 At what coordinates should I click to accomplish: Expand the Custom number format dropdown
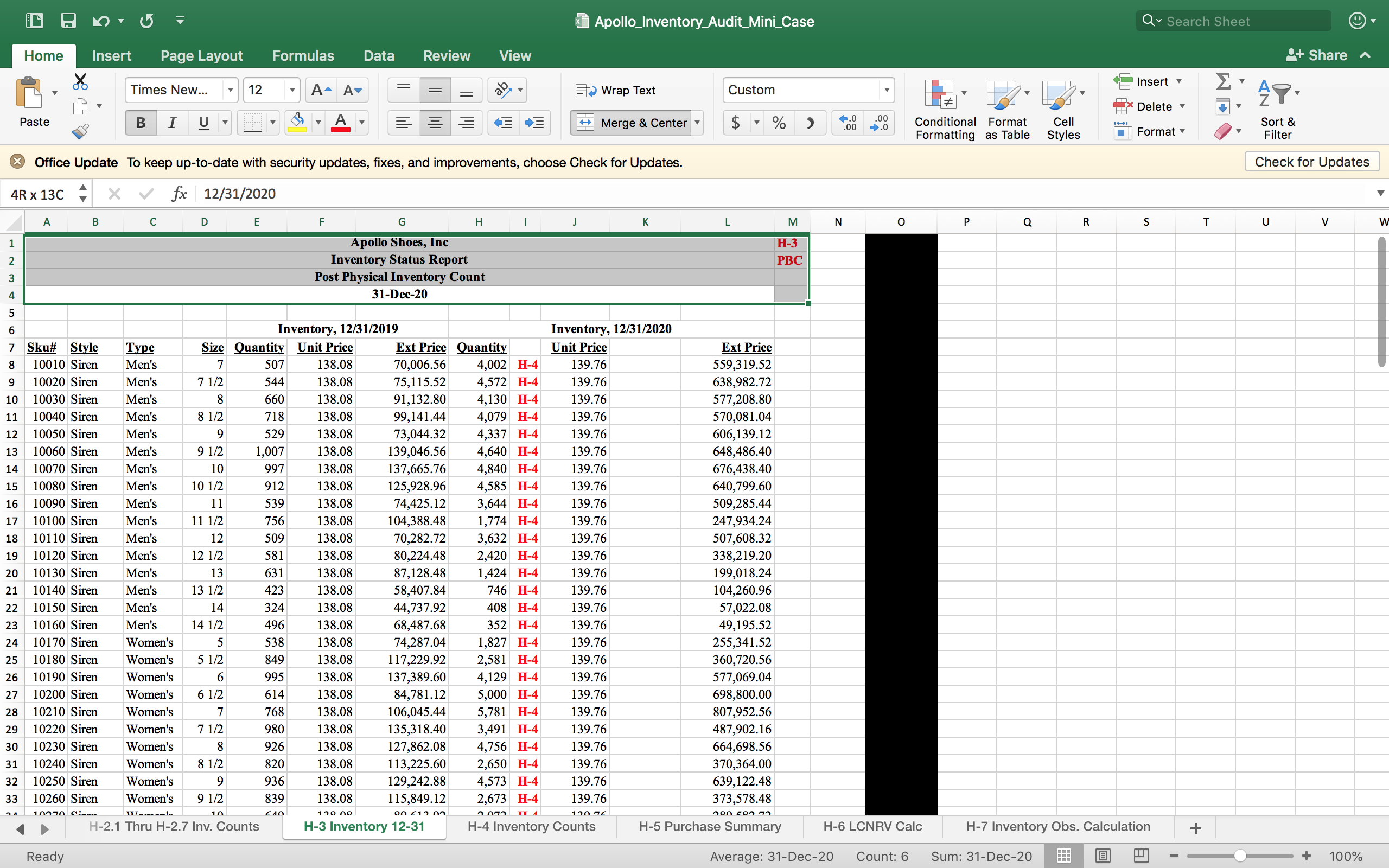tap(887, 90)
